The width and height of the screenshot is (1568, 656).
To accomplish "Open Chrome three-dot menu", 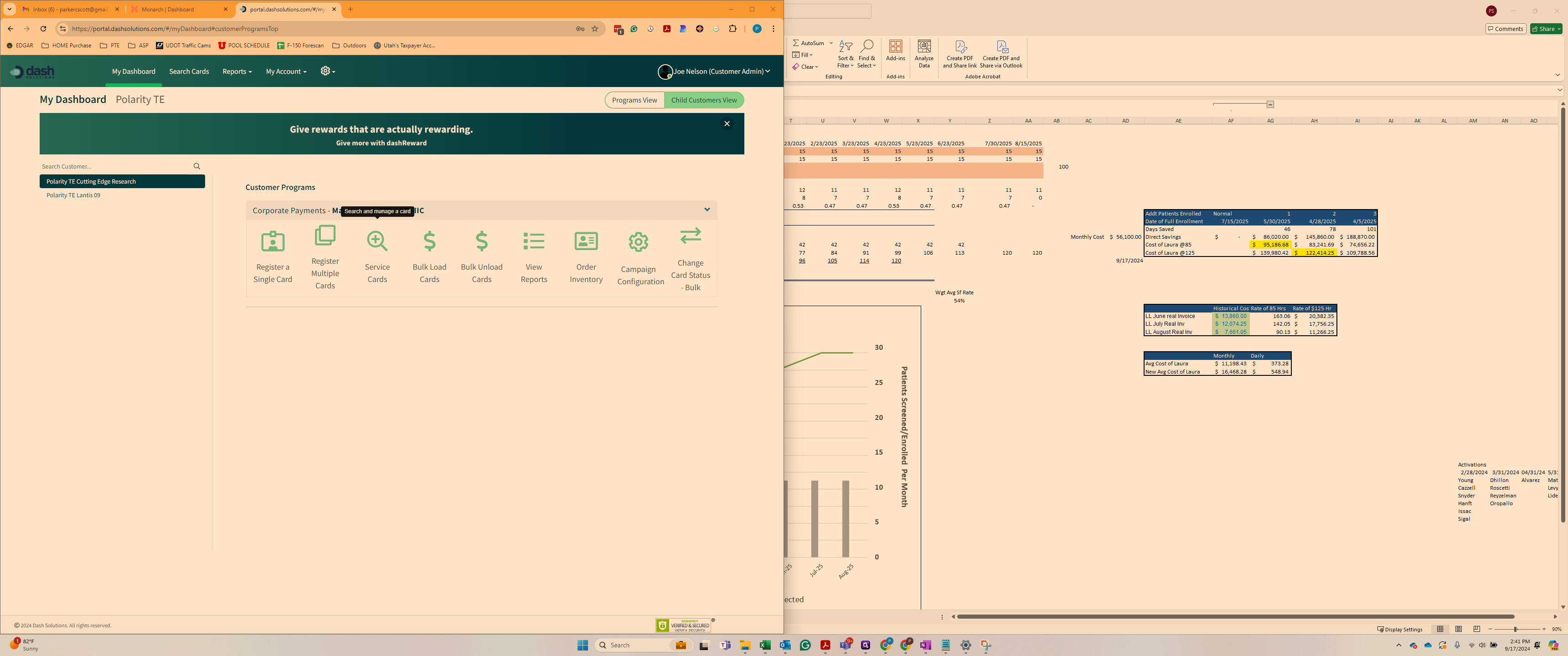I will click(773, 29).
